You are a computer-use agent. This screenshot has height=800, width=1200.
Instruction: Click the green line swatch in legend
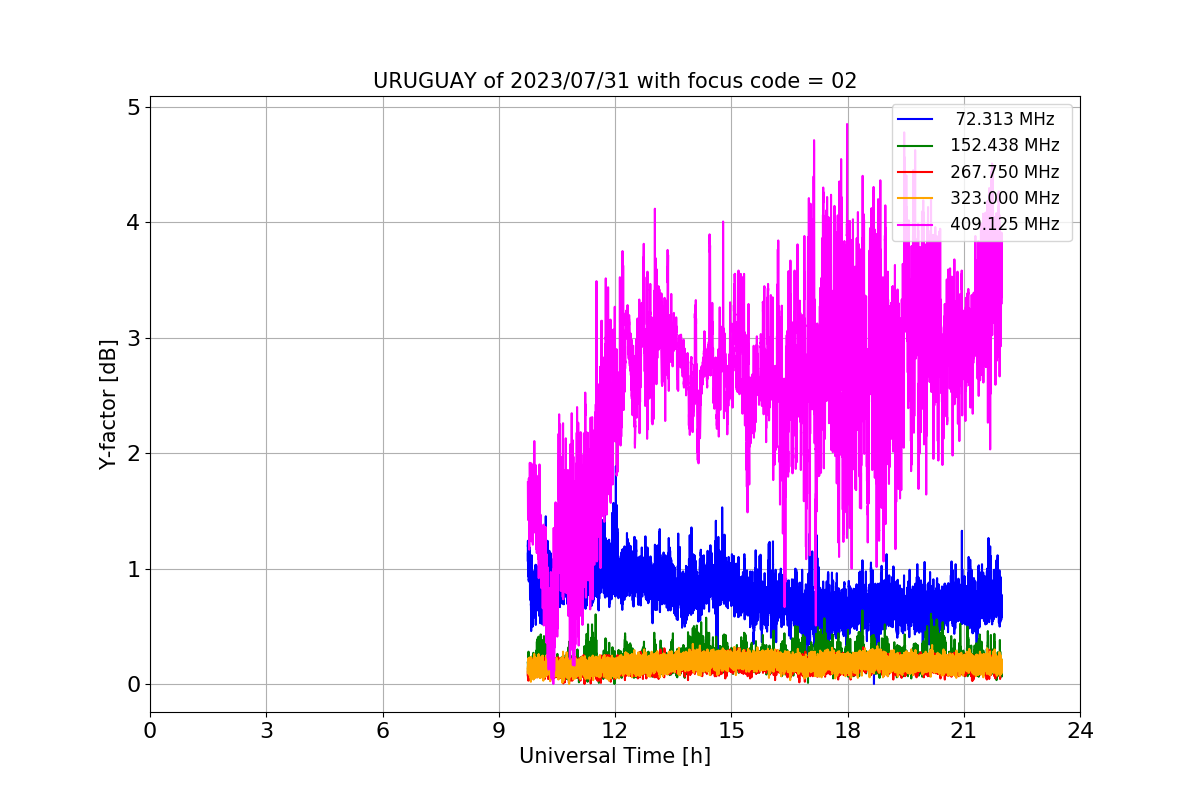click(915, 146)
